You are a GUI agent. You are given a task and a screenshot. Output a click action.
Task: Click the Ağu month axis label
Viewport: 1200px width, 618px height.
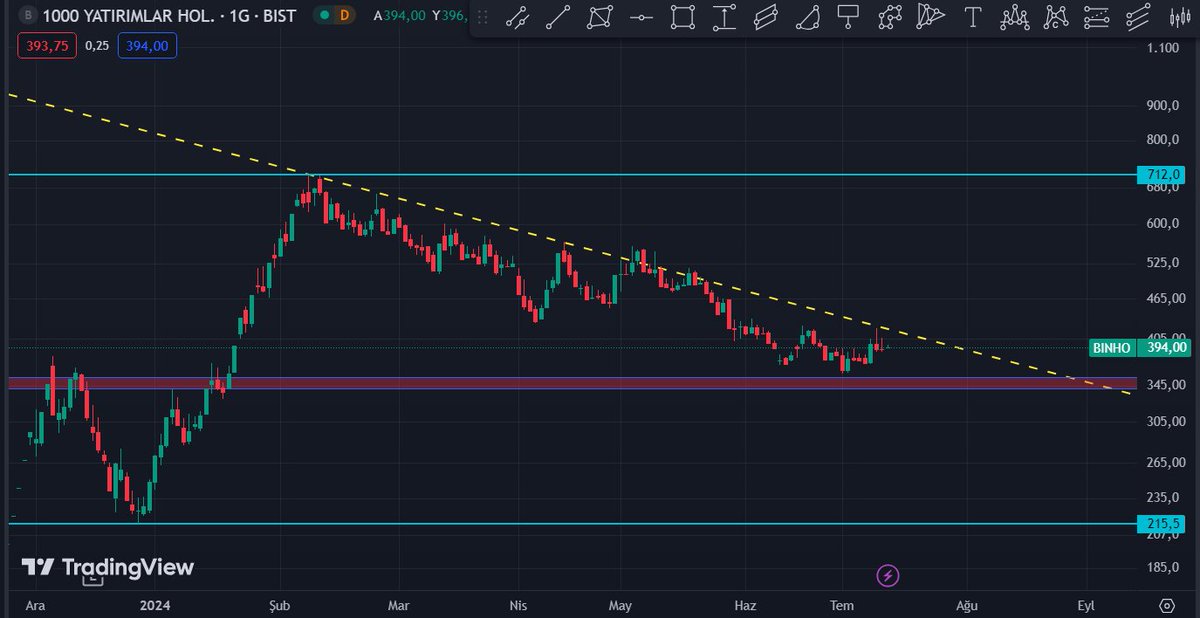(x=966, y=606)
